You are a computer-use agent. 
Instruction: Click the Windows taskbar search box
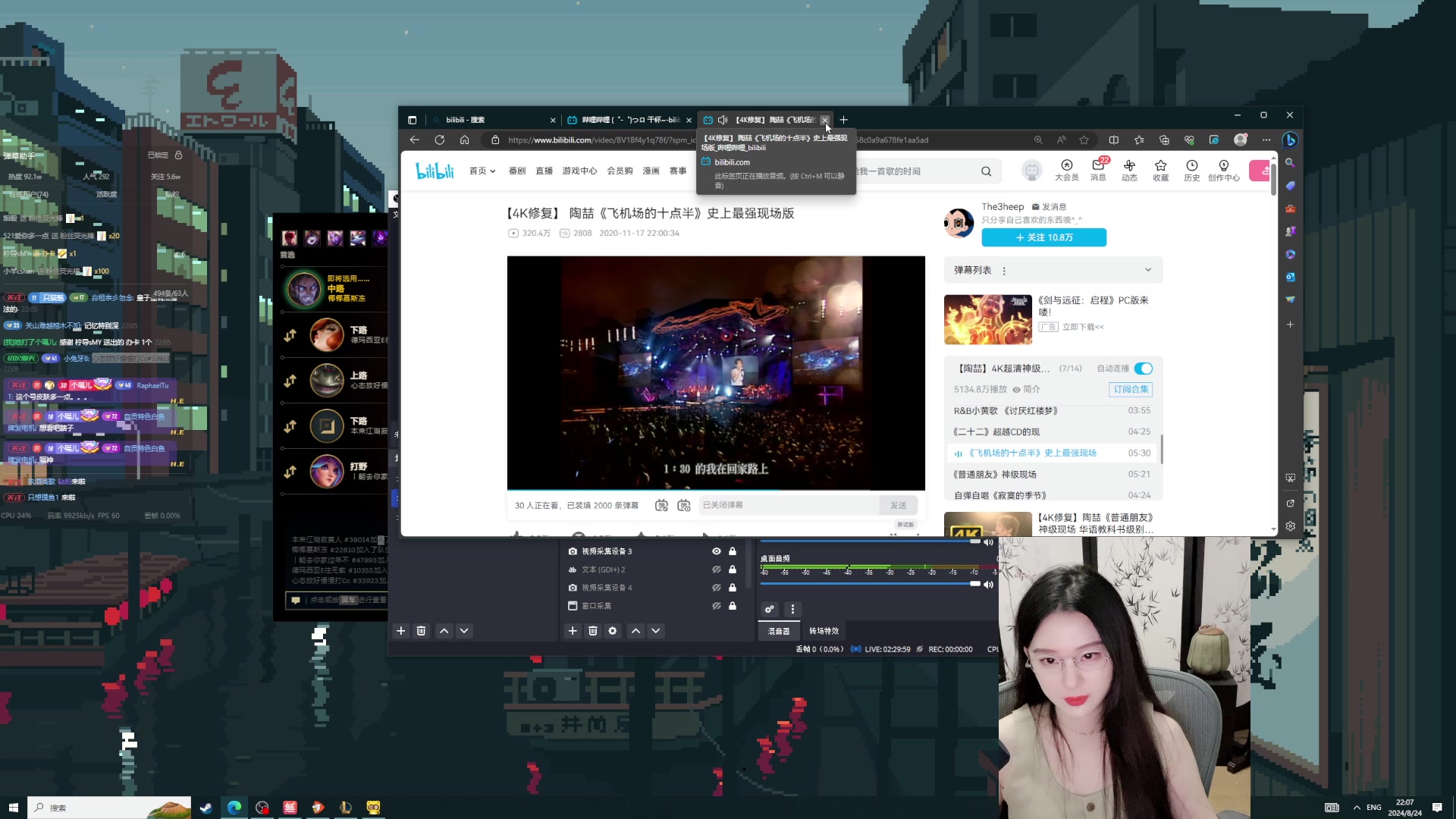click(x=109, y=808)
